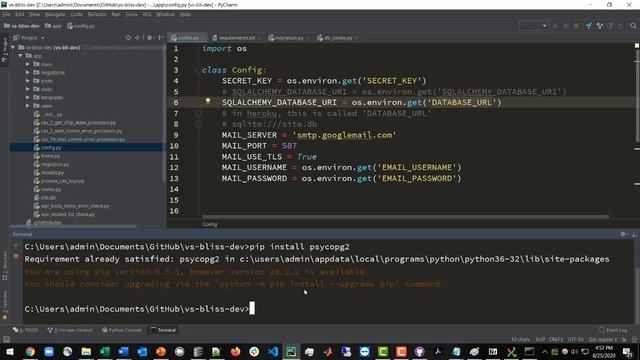Click the locate/scroll-from-source icon in Project panel
Image resolution: width=640 pixels, height=360 pixels.
tap(128, 38)
